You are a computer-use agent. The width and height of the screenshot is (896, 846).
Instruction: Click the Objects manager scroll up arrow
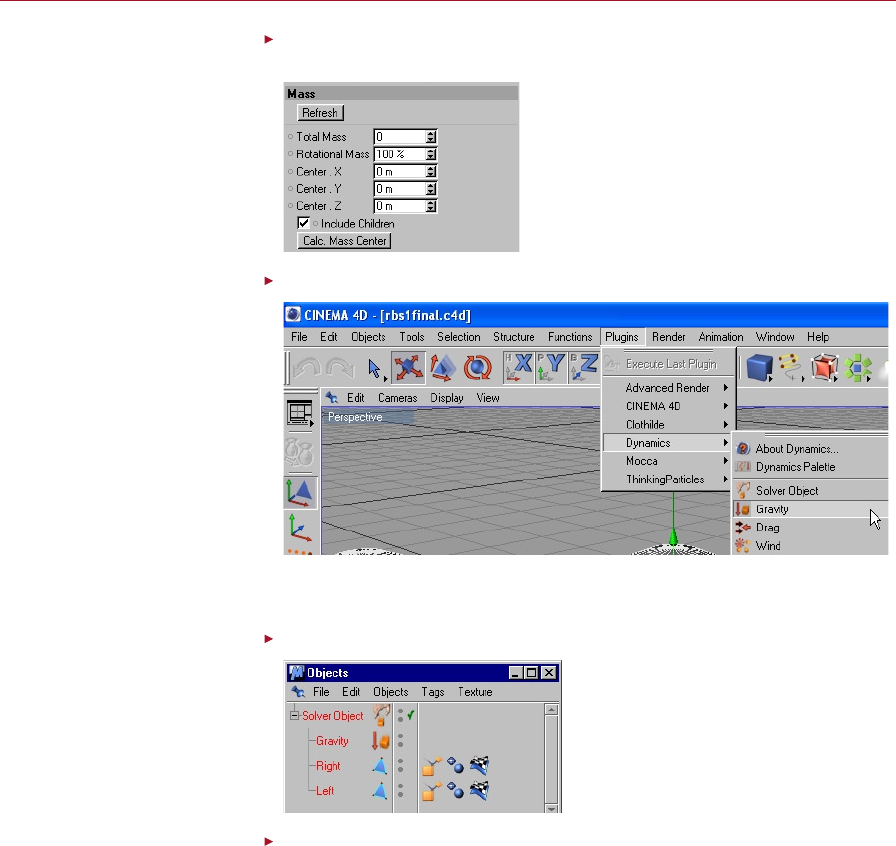[551, 709]
